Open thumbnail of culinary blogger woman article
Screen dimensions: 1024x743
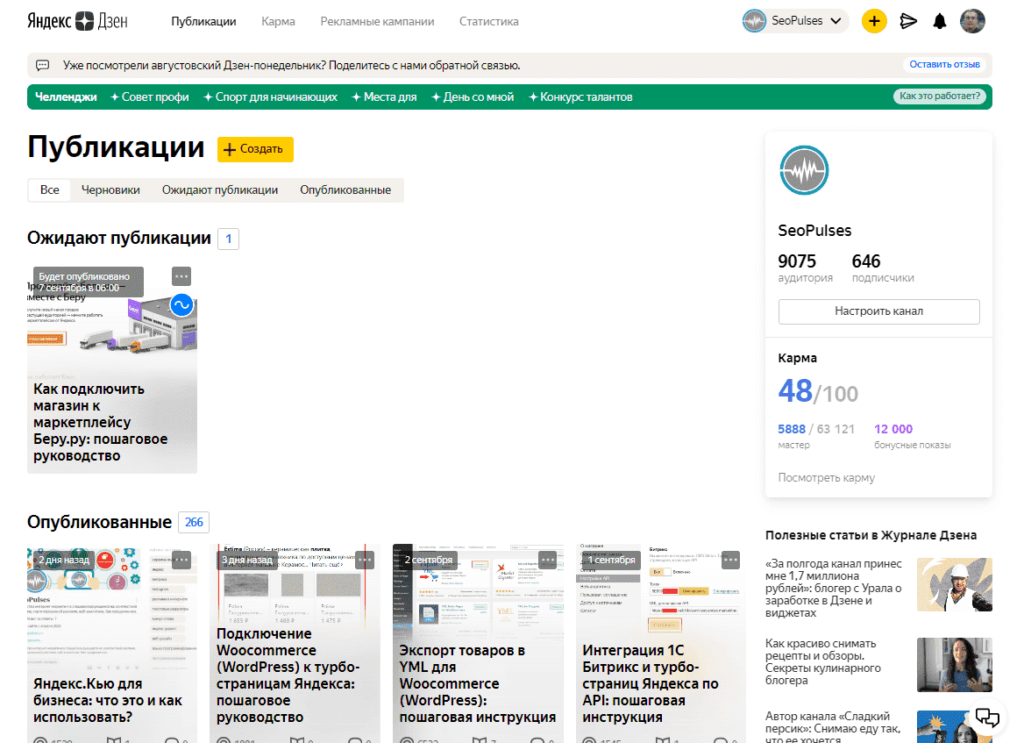[955, 665]
